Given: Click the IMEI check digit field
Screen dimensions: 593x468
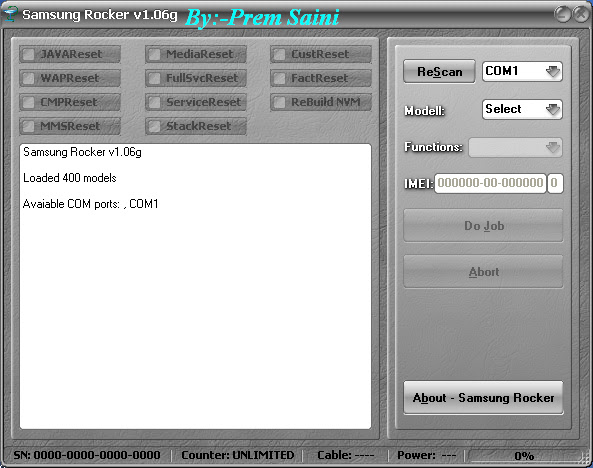Looking at the screenshot, I should pos(555,183).
